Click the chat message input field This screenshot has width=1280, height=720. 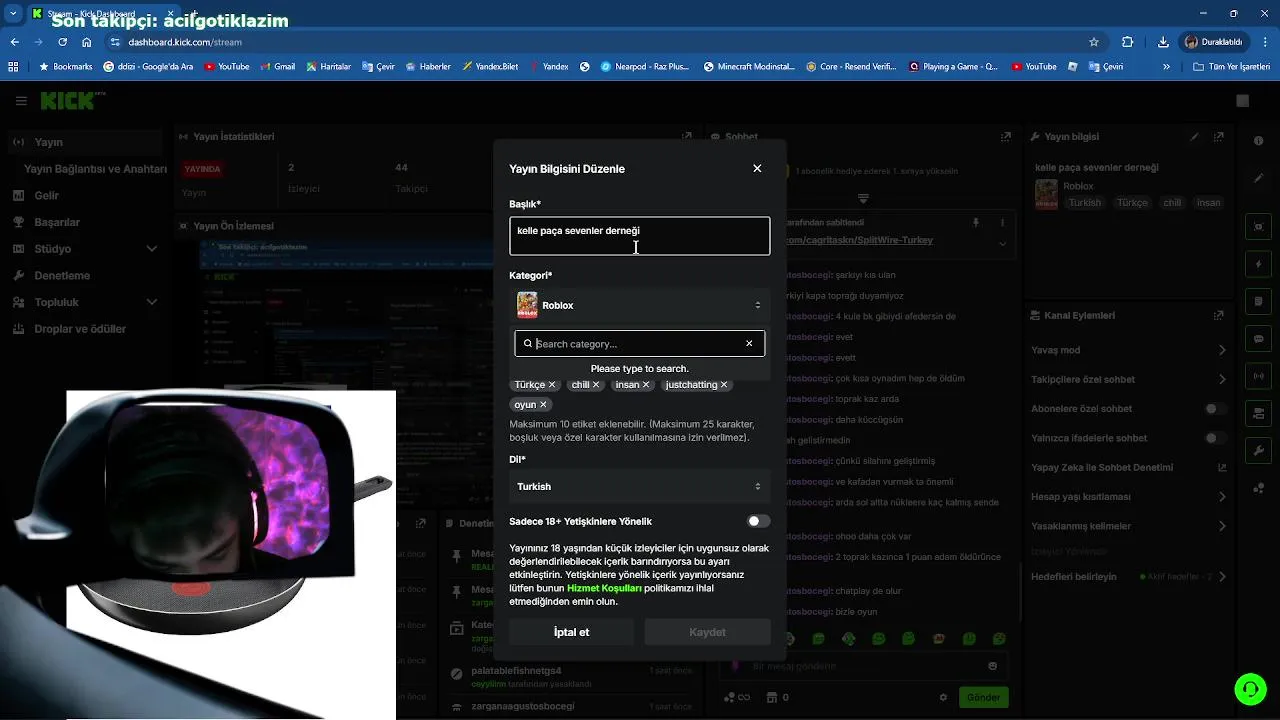862,666
